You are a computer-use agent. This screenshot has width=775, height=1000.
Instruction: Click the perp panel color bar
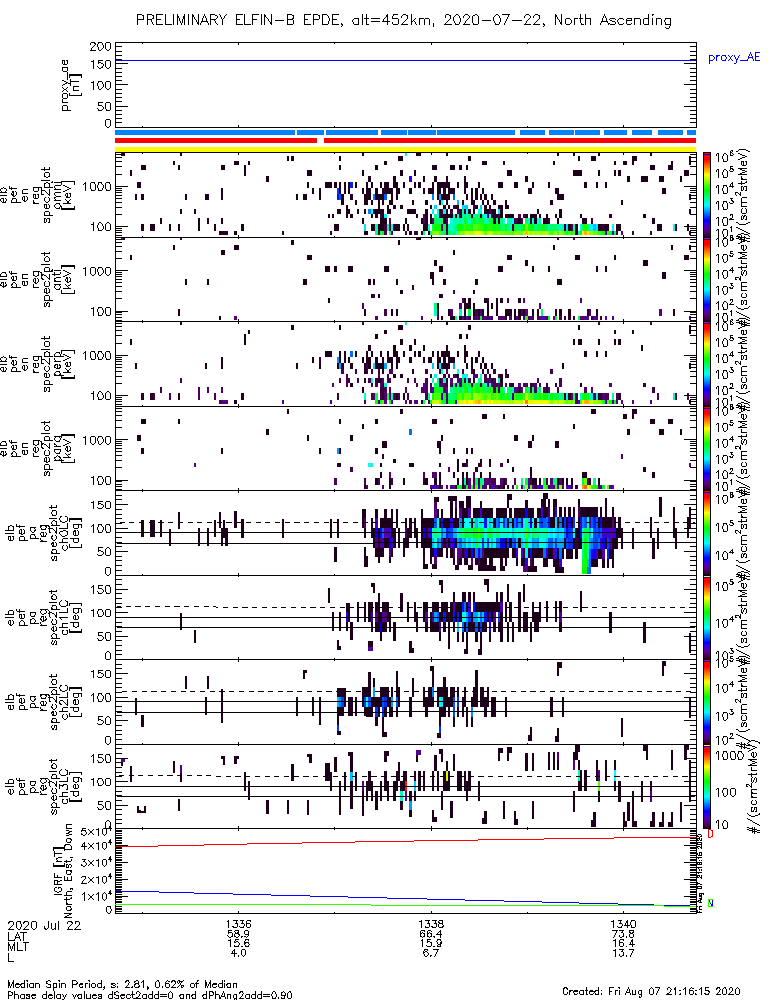point(706,364)
